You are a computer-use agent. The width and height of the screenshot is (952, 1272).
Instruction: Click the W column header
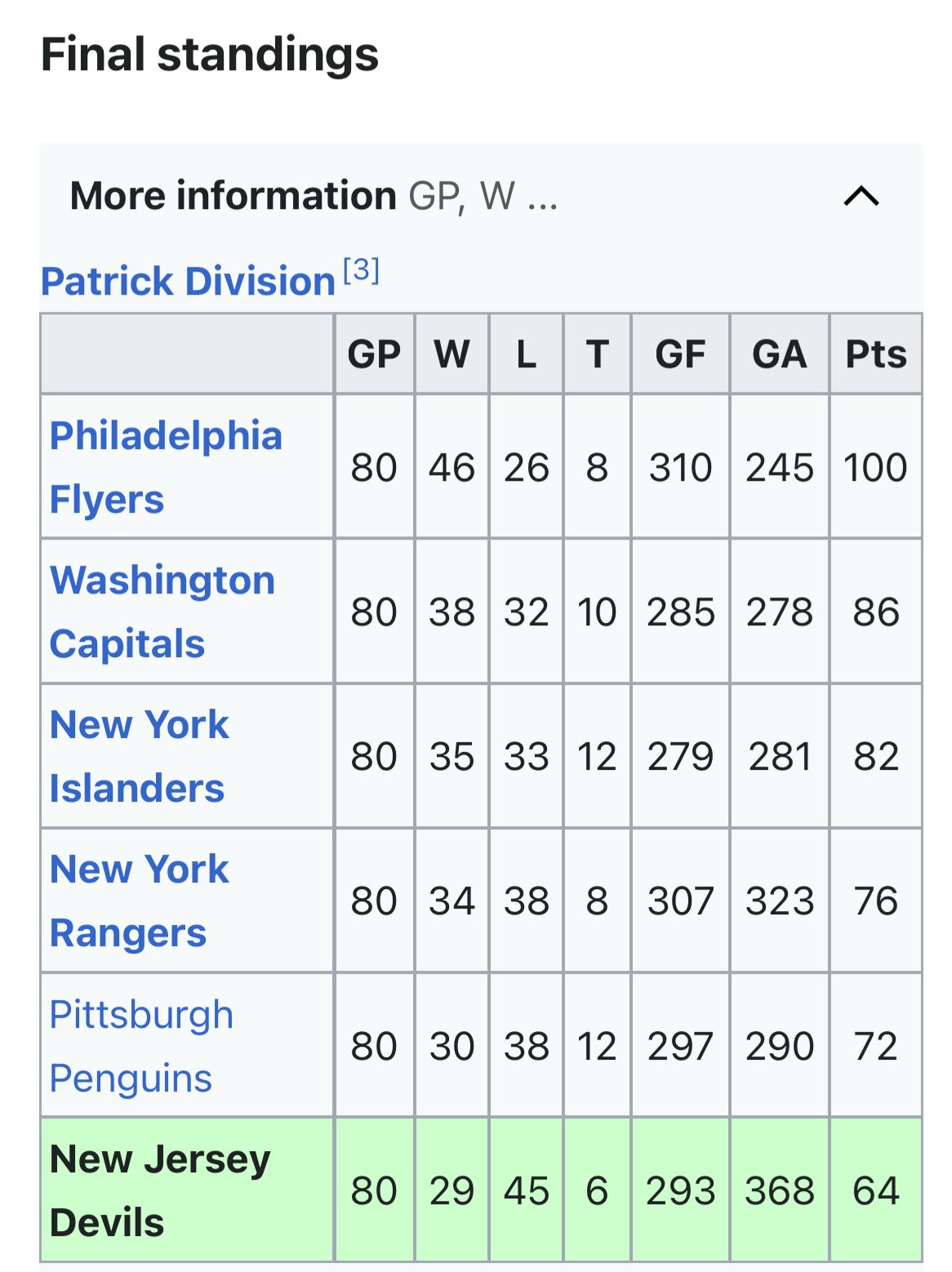coord(452,354)
